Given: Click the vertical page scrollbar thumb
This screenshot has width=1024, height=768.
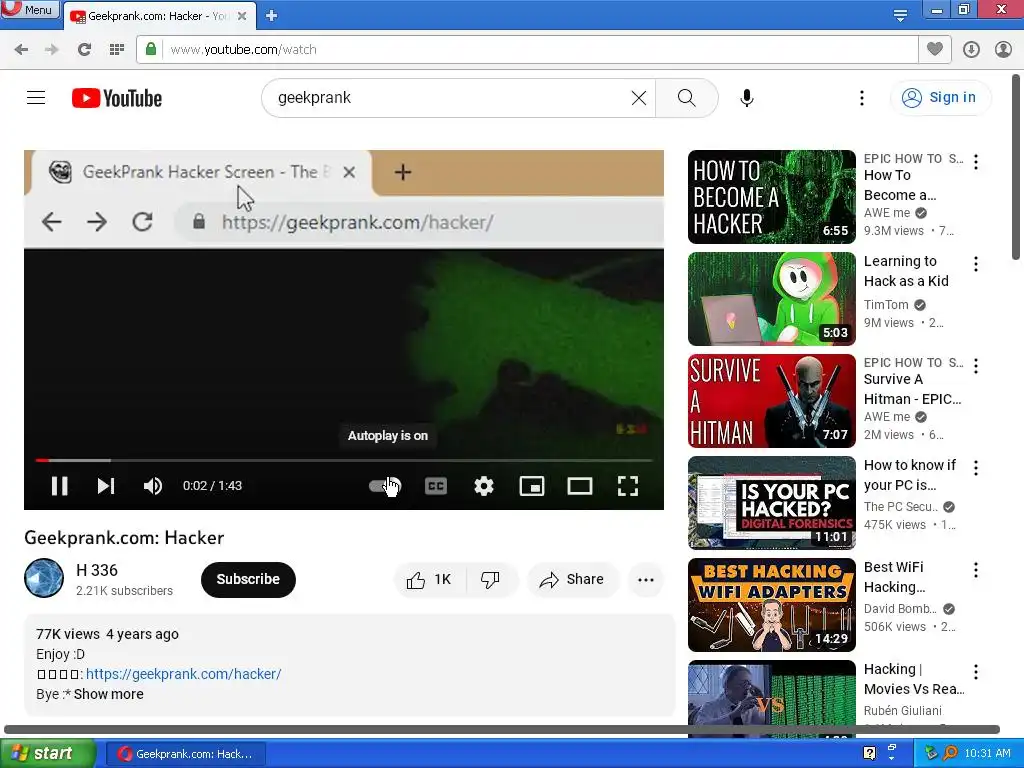Looking at the screenshot, I should pyautogui.click(x=1016, y=167).
